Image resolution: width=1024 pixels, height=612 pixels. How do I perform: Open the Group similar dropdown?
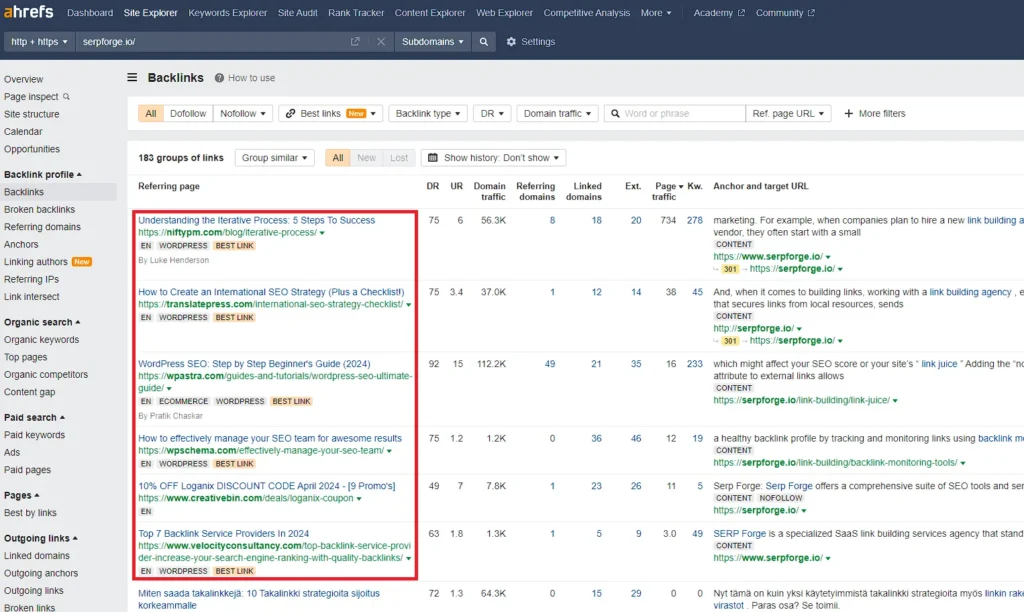pos(274,157)
